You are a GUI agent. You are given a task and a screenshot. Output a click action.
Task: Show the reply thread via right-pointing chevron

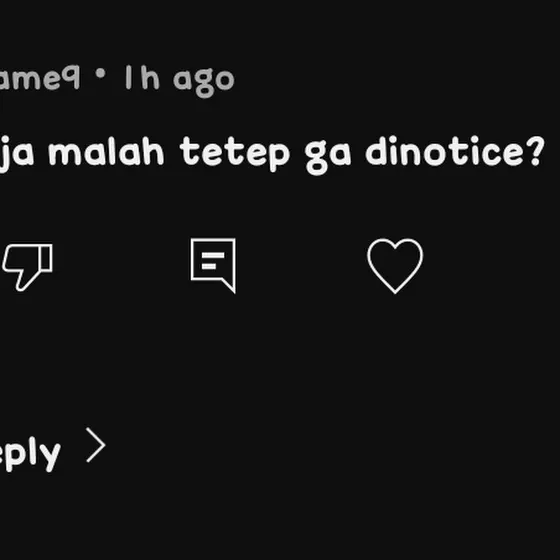[96, 445]
